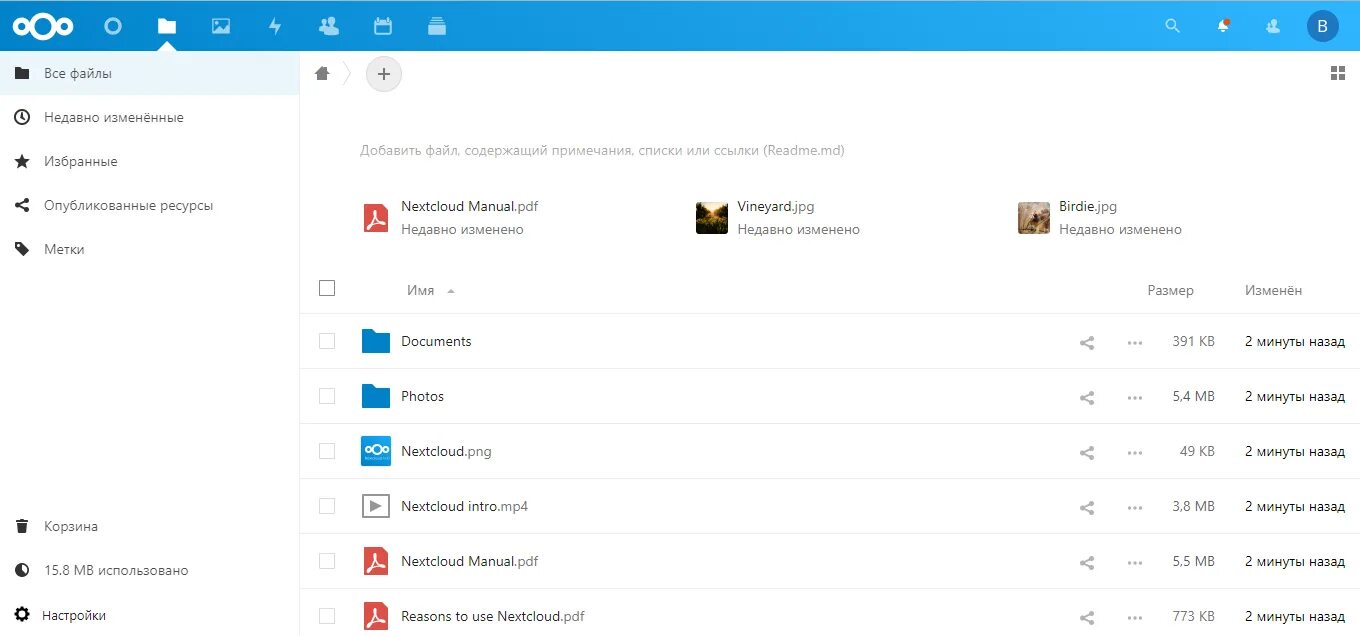Go to home folder breadcrumb icon
The height and width of the screenshot is (636, 1360).
[322, 73]
